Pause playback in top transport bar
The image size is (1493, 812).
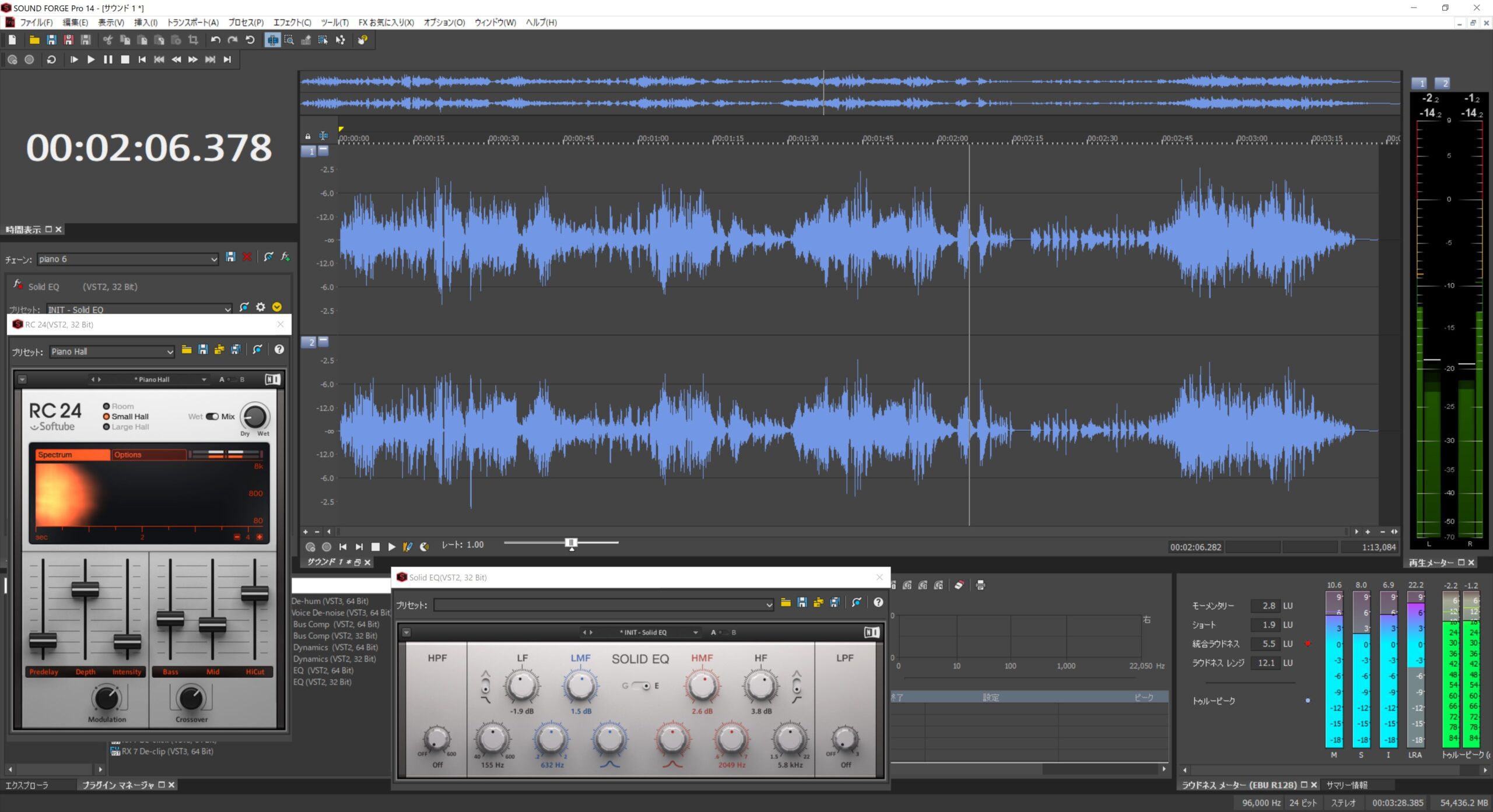coord(108,59)
